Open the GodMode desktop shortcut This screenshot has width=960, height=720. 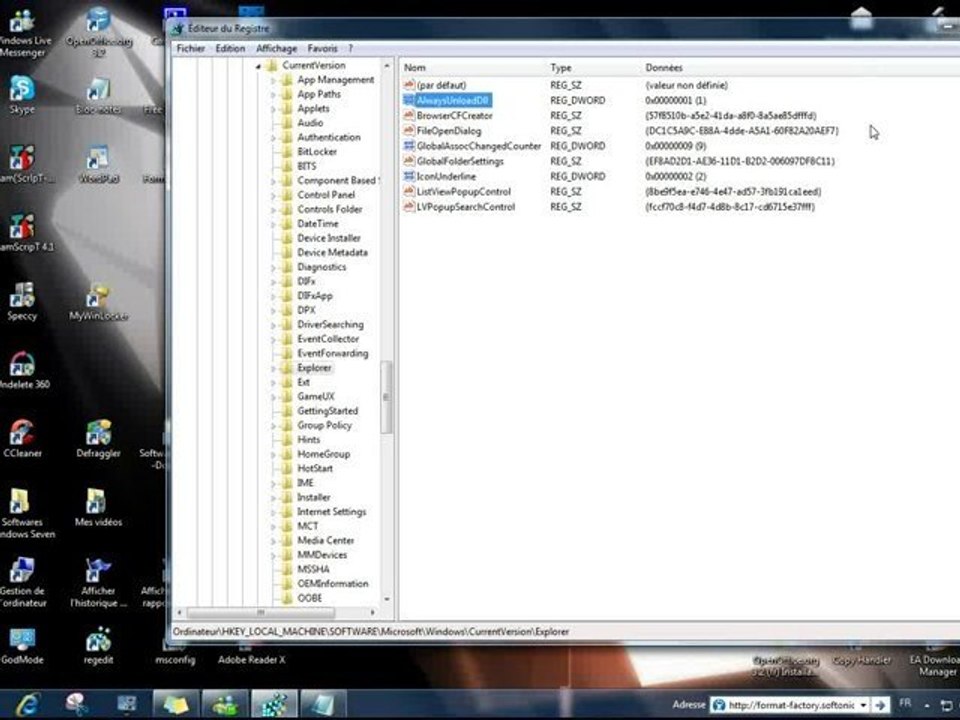click(22, 646)
